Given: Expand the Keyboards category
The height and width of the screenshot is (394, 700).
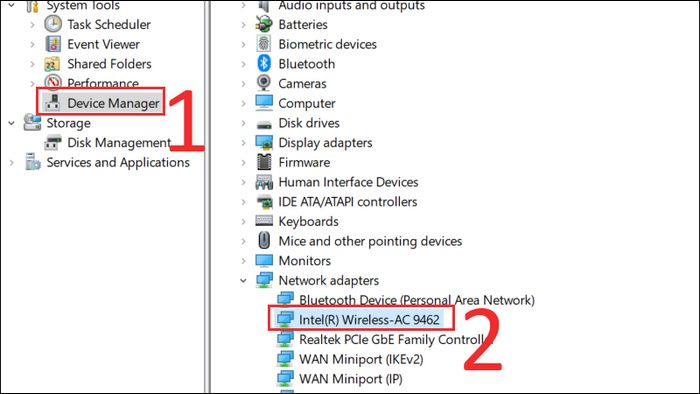Looking at the screenshot, I should [x=243, y=221].
